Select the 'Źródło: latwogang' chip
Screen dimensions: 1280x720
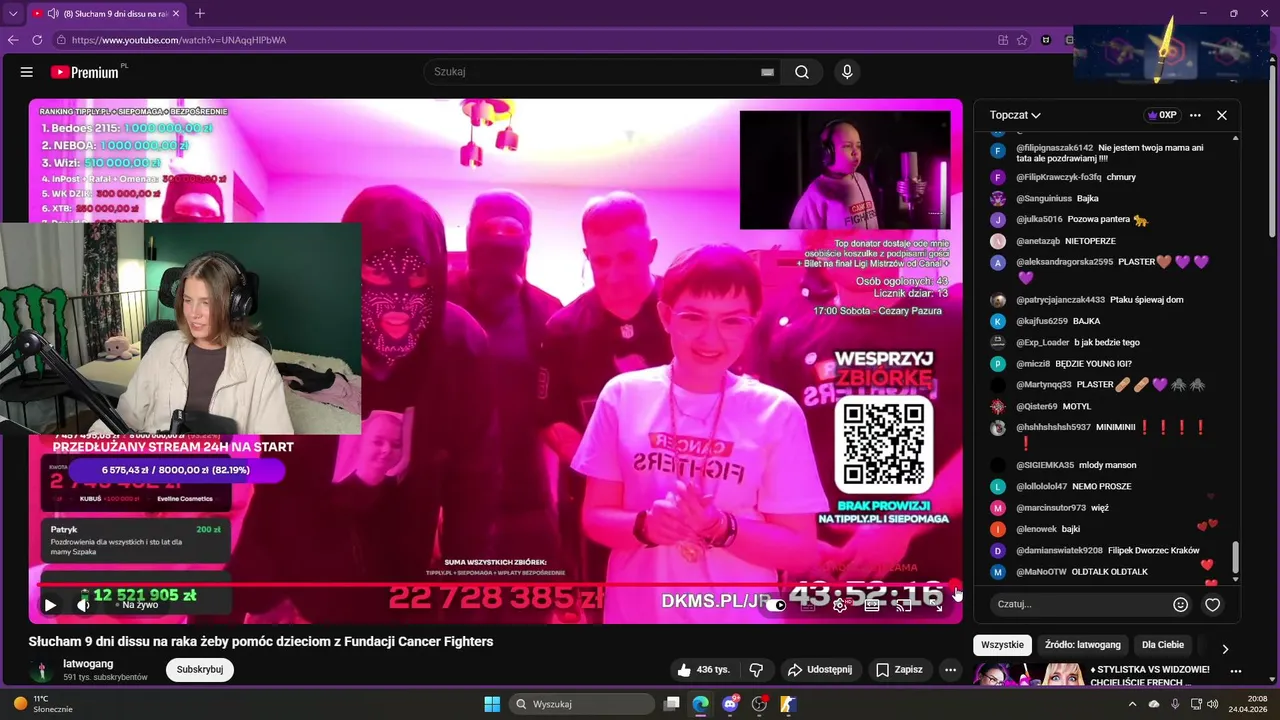click(1083, 645)
